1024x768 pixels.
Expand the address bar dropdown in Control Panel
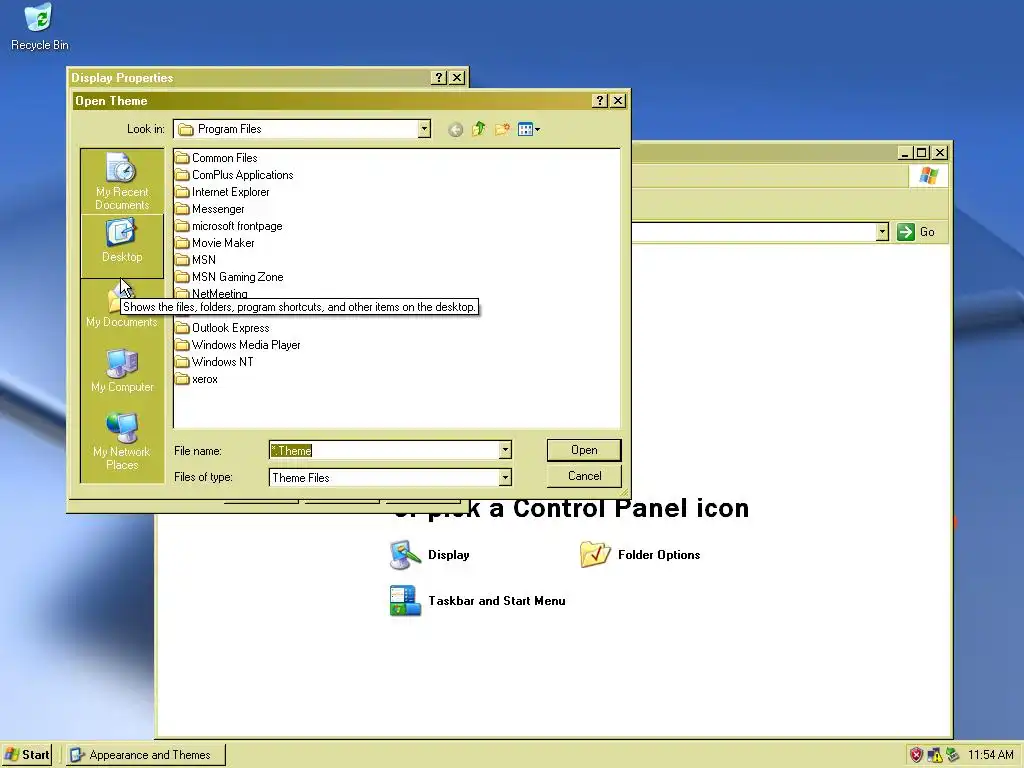click(882, 232)
